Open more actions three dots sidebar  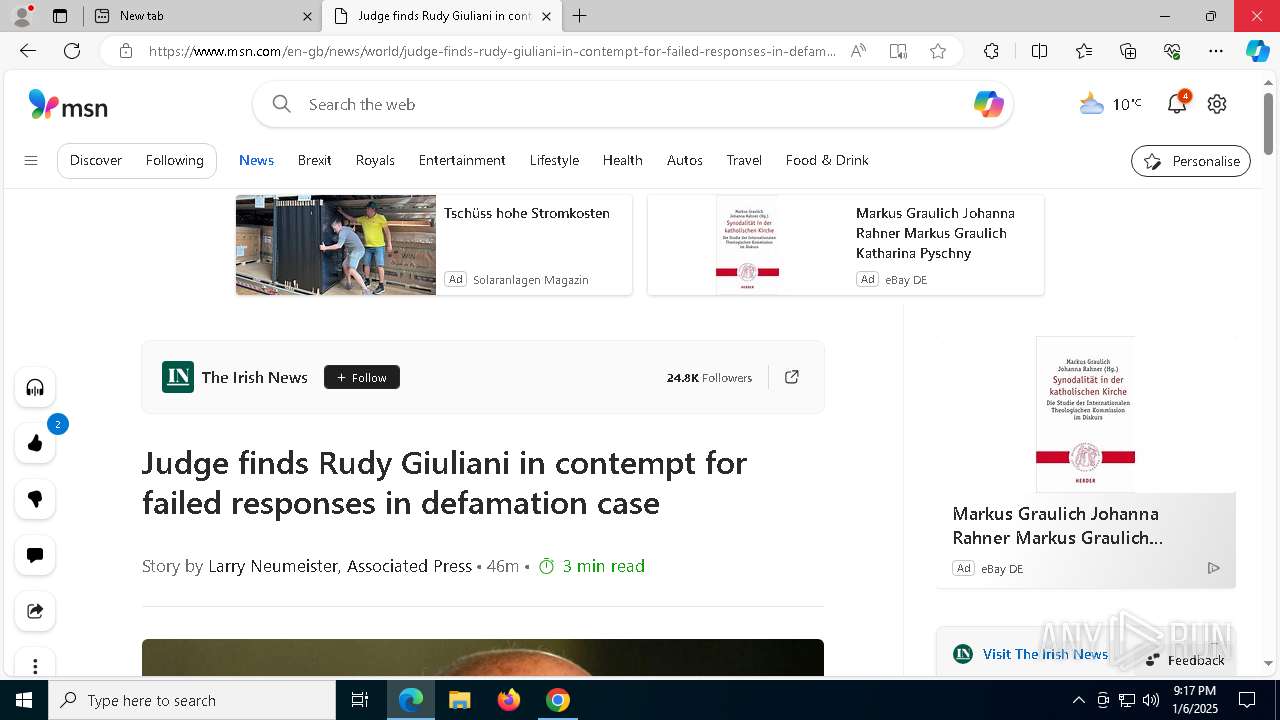35,666
